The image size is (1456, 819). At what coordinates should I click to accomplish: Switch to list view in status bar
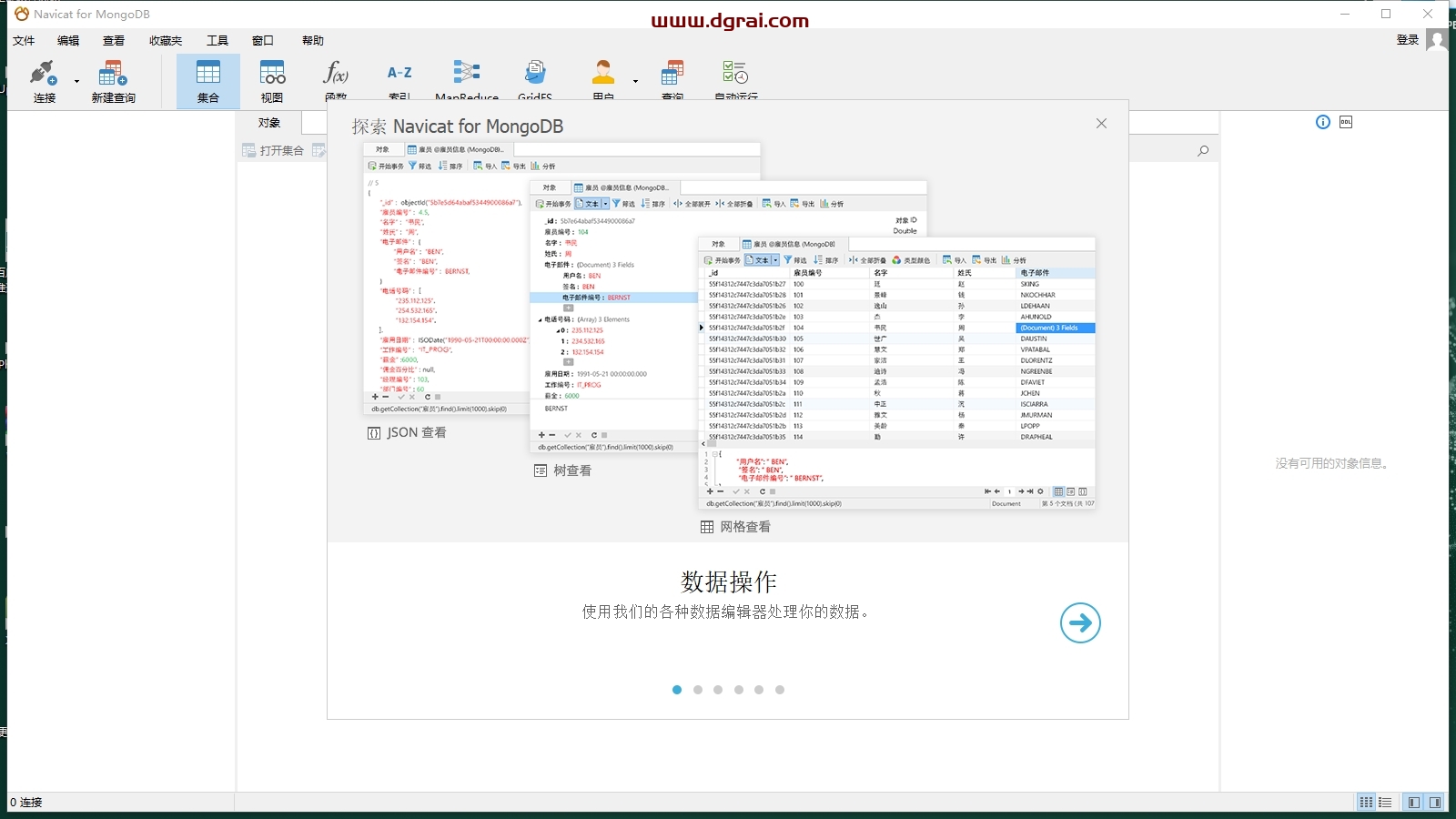click(1385, 803)
